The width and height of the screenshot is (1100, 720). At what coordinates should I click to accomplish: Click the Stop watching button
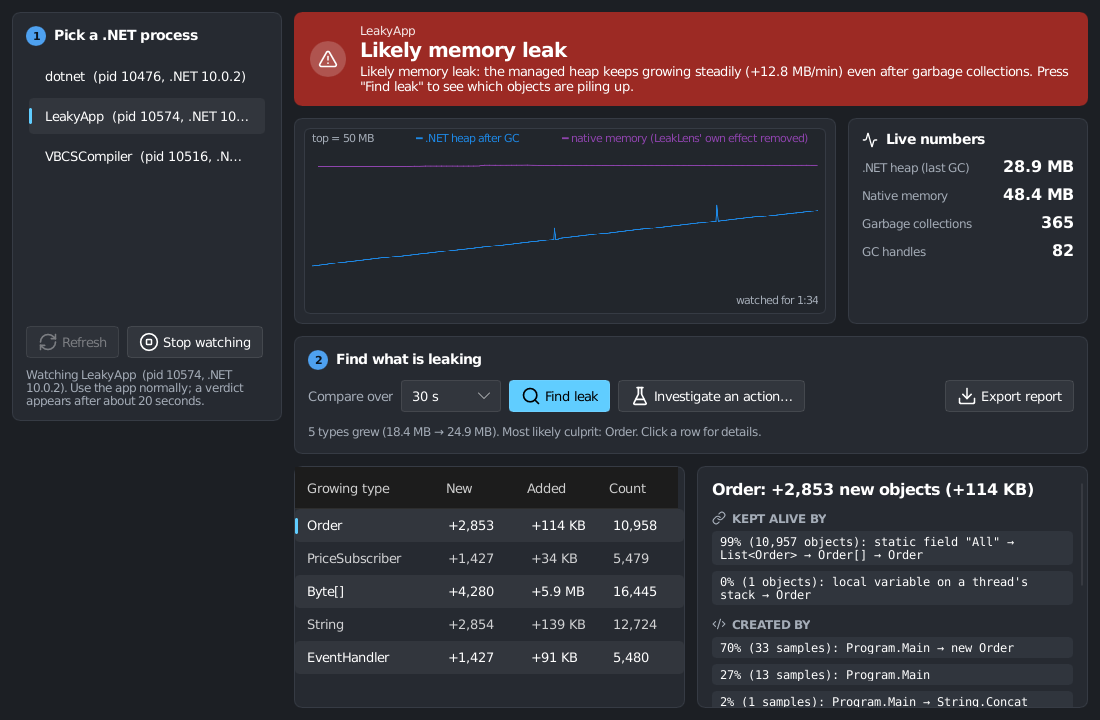[195, 342]
